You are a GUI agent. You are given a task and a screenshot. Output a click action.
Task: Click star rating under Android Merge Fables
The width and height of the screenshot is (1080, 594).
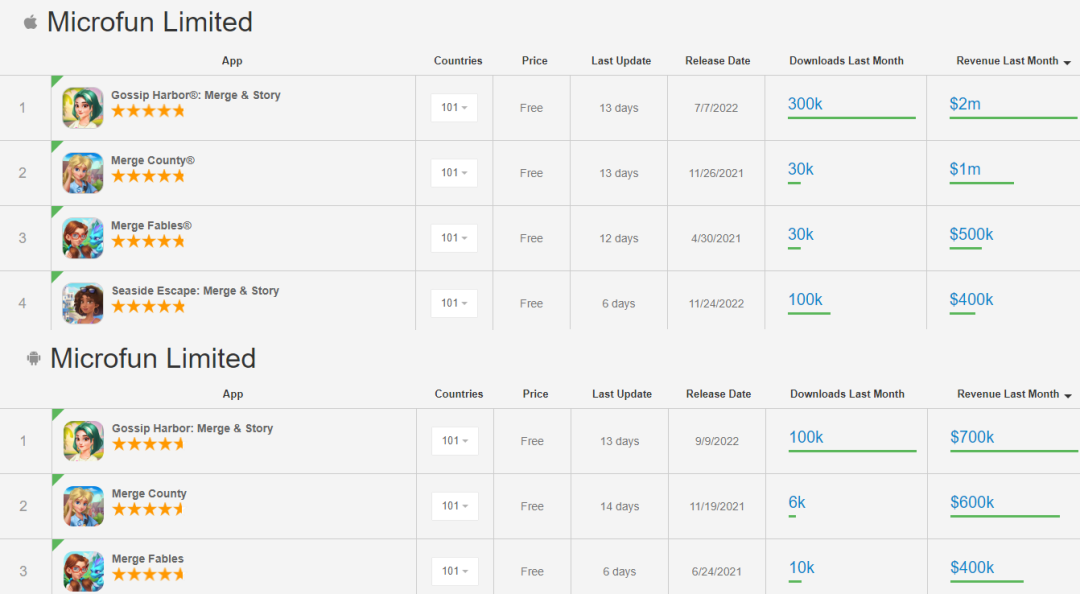(148, 575)
